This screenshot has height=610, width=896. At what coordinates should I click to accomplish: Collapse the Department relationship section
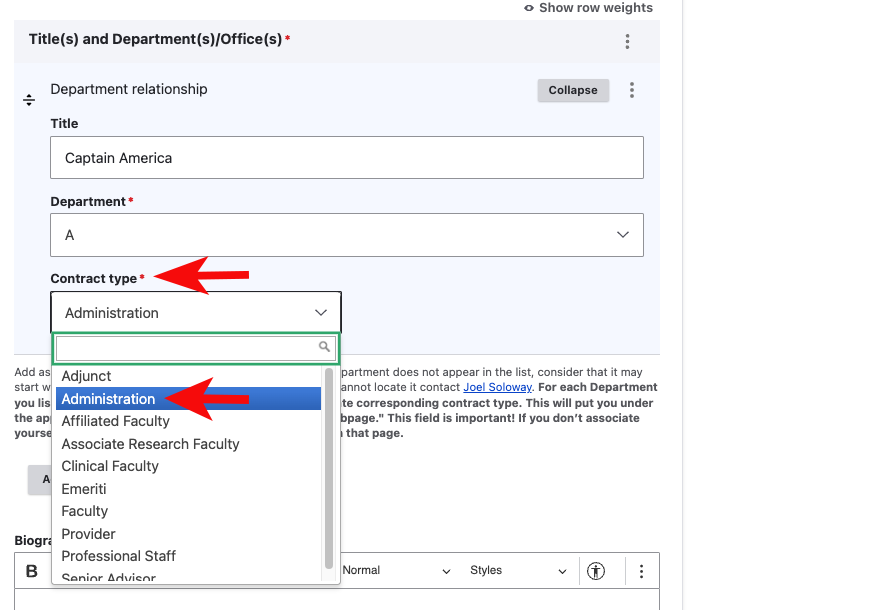[573, 90]
